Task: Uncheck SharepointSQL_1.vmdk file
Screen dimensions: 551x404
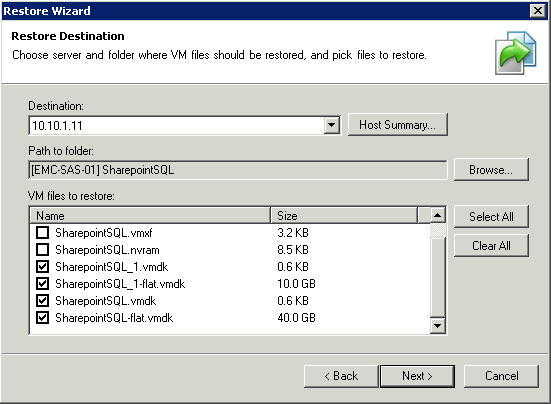Action: [x=43, y=267]
